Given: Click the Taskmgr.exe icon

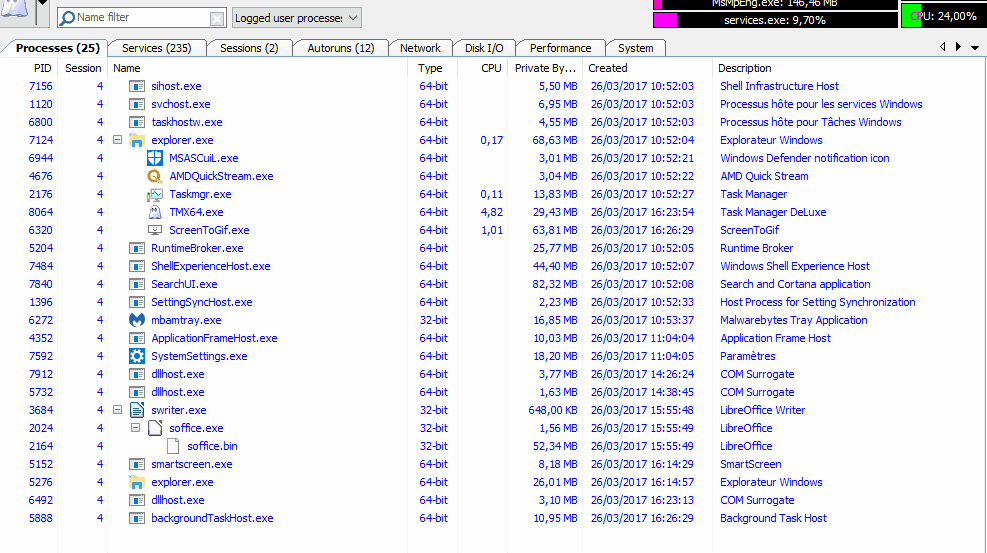Looking at the screenshot, I should point(155,194).
